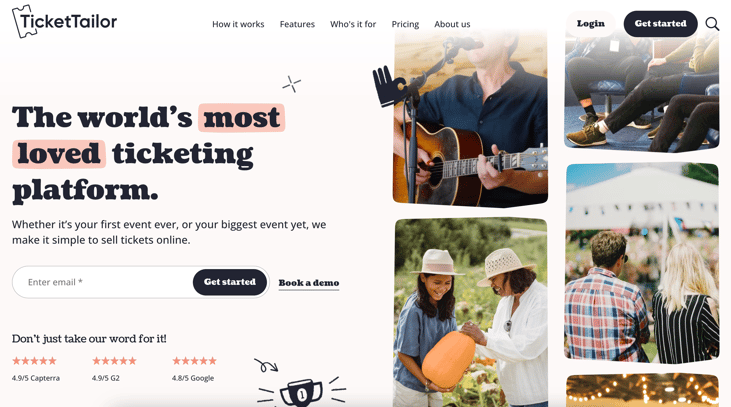This screenshot has height=407, width=731.
Task: Open the How it works menu
Action: click(238, 24)
